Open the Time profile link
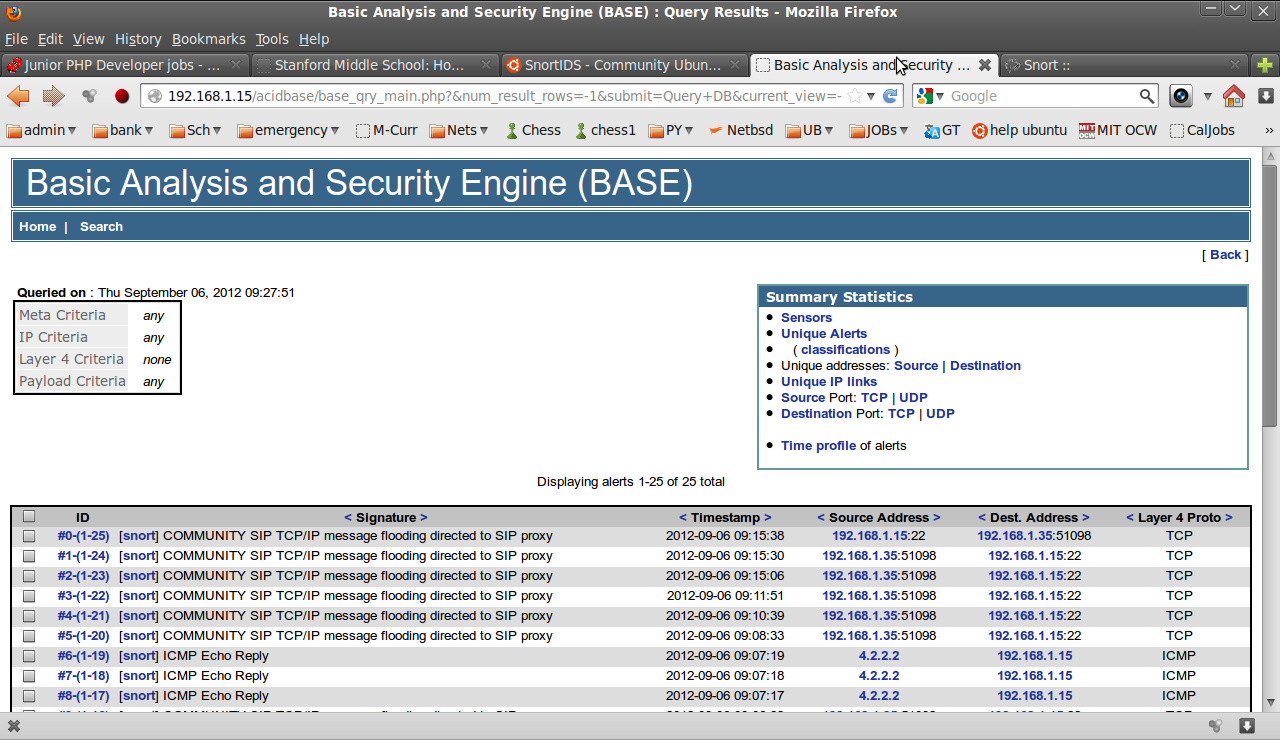The image size is (1280, 740). (x=818, y=446)
